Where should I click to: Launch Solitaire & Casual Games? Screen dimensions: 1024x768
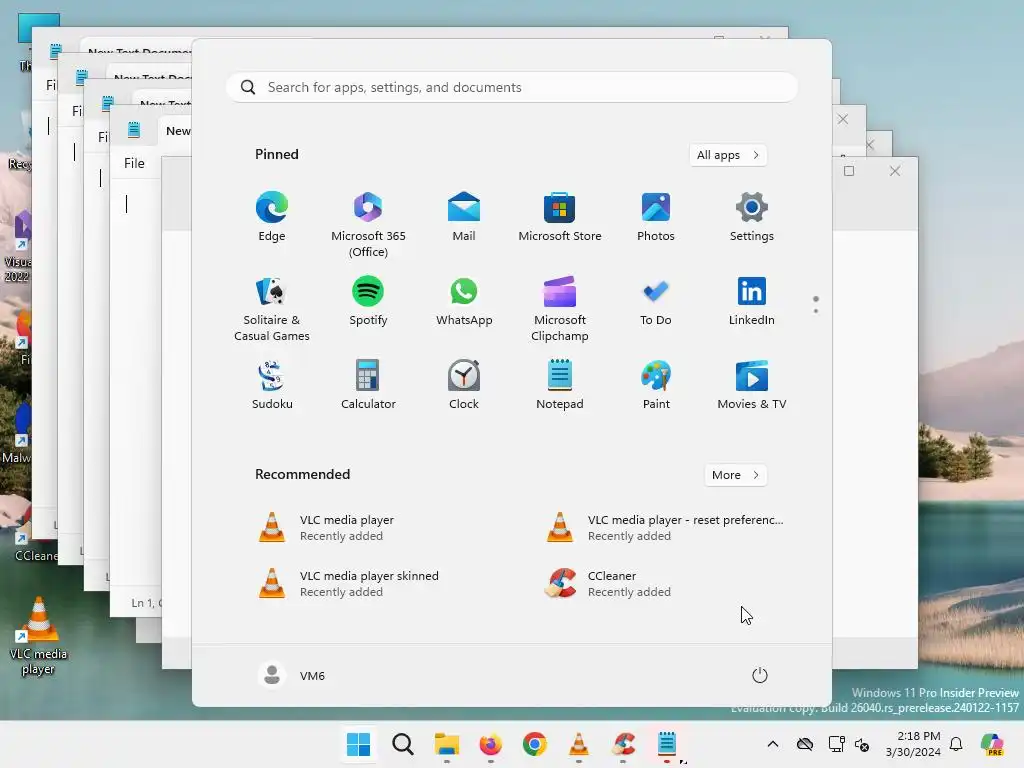pos(272,309)
